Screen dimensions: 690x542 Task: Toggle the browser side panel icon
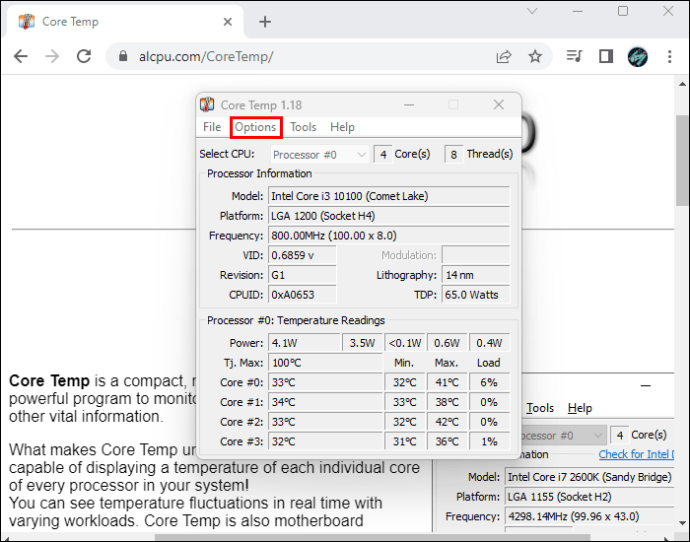coord(606,56)
